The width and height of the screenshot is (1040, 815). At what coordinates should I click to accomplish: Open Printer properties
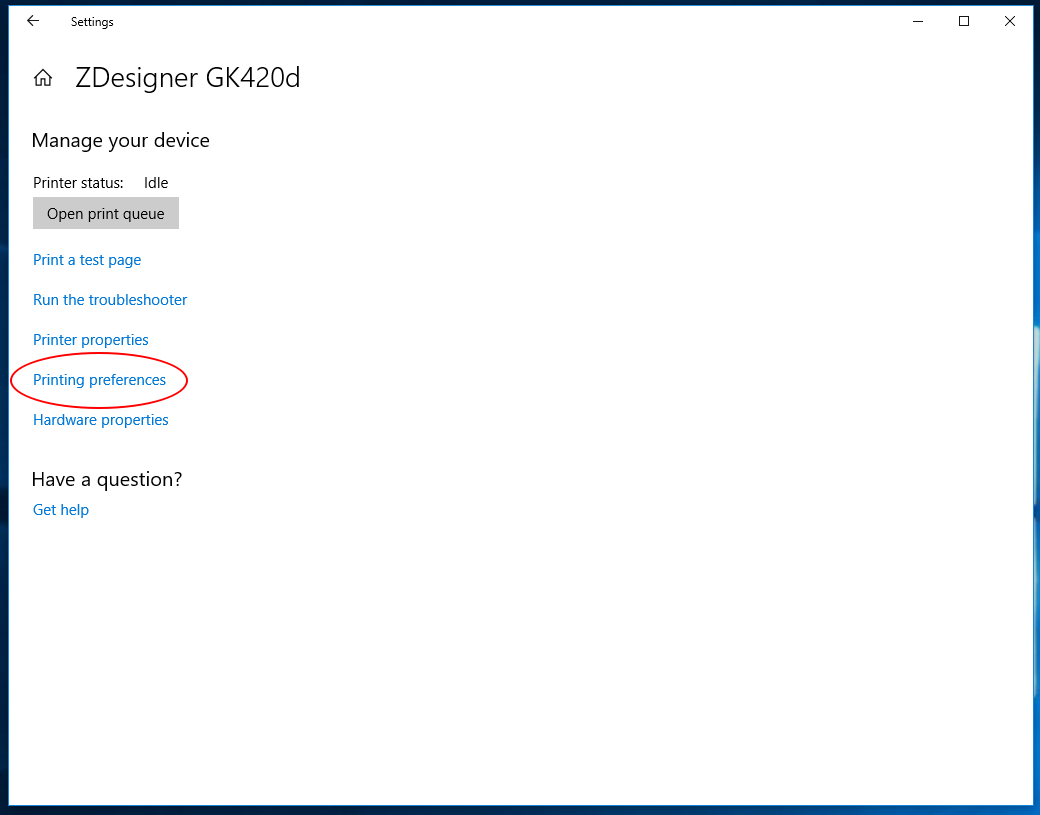click(90, 339)
